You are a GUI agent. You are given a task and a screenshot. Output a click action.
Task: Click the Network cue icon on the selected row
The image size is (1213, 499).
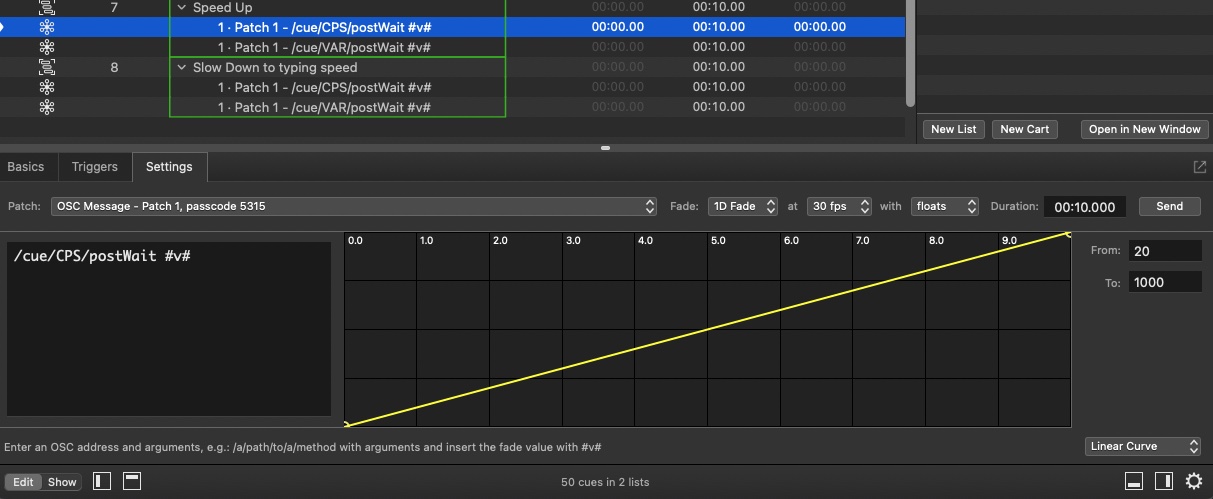(47, 27)
